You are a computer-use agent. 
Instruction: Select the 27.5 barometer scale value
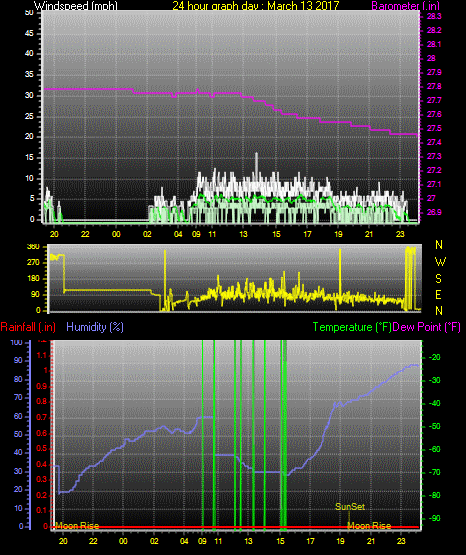pyautogui.click(x=434, y=128)
